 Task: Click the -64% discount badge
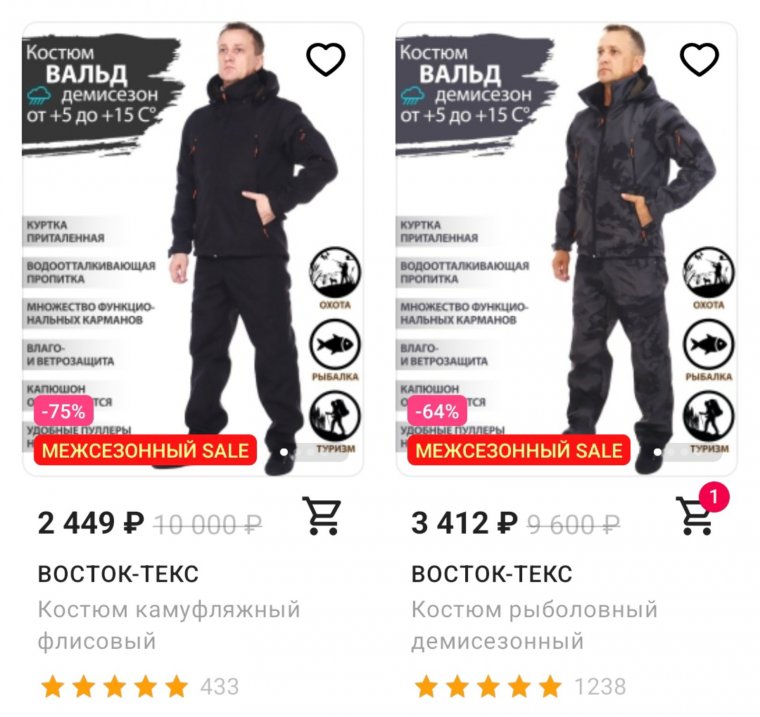[x=437, y=411]
